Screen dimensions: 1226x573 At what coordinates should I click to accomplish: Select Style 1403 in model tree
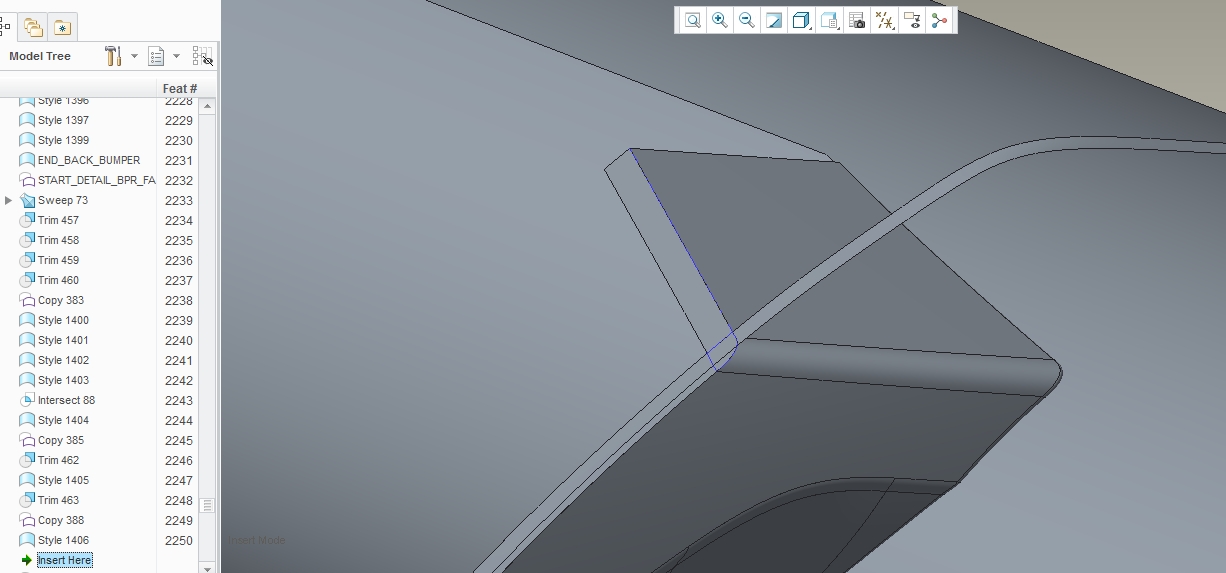(x=63, y=380)
